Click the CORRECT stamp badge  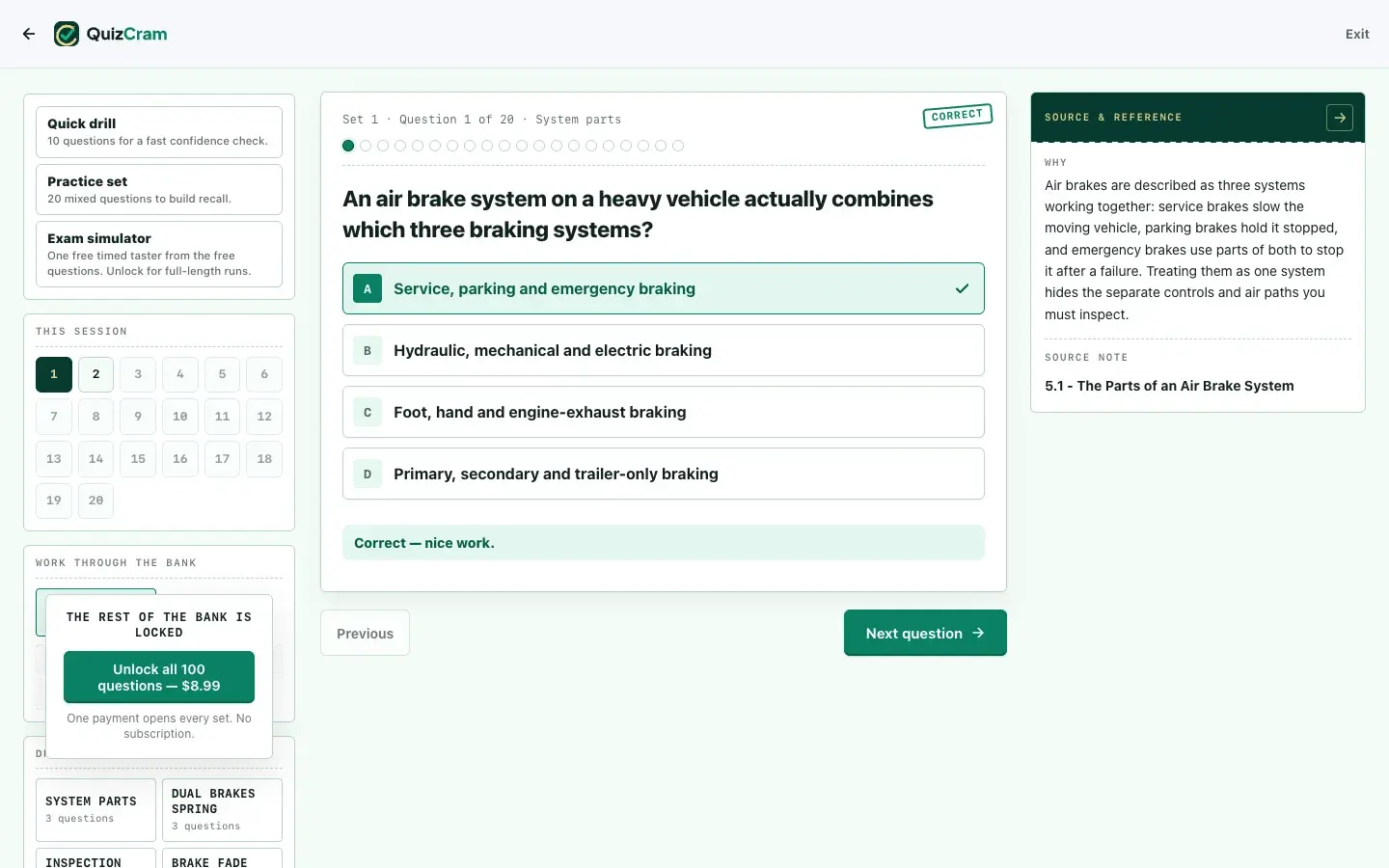(x=957, y=116)
